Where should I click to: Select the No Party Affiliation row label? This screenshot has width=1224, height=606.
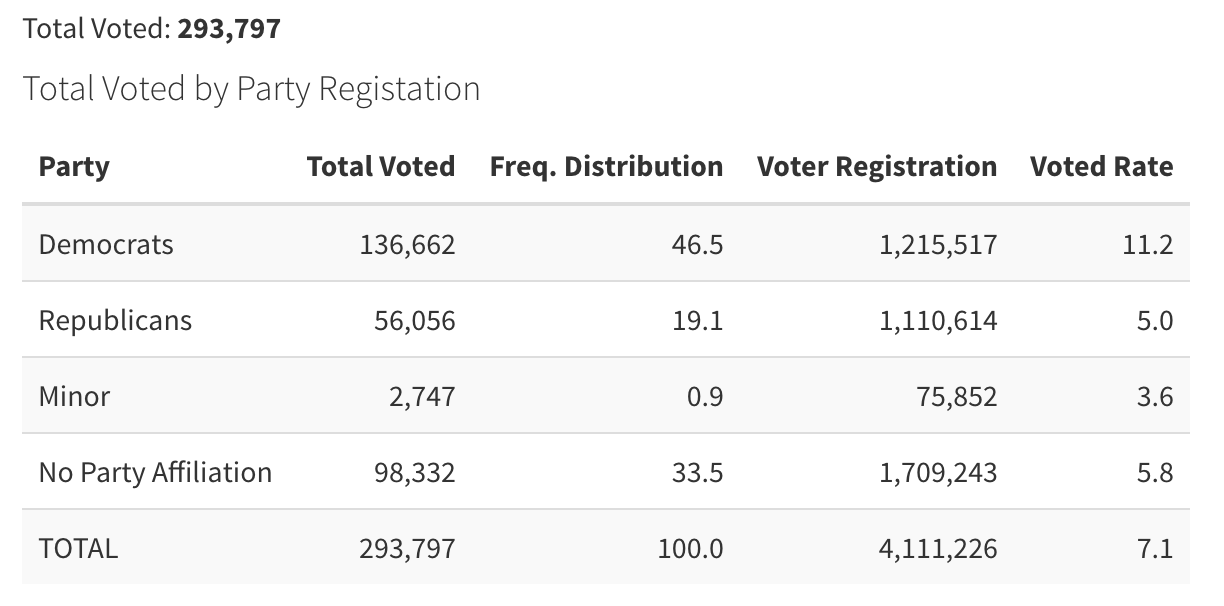[x=155, y=472]
